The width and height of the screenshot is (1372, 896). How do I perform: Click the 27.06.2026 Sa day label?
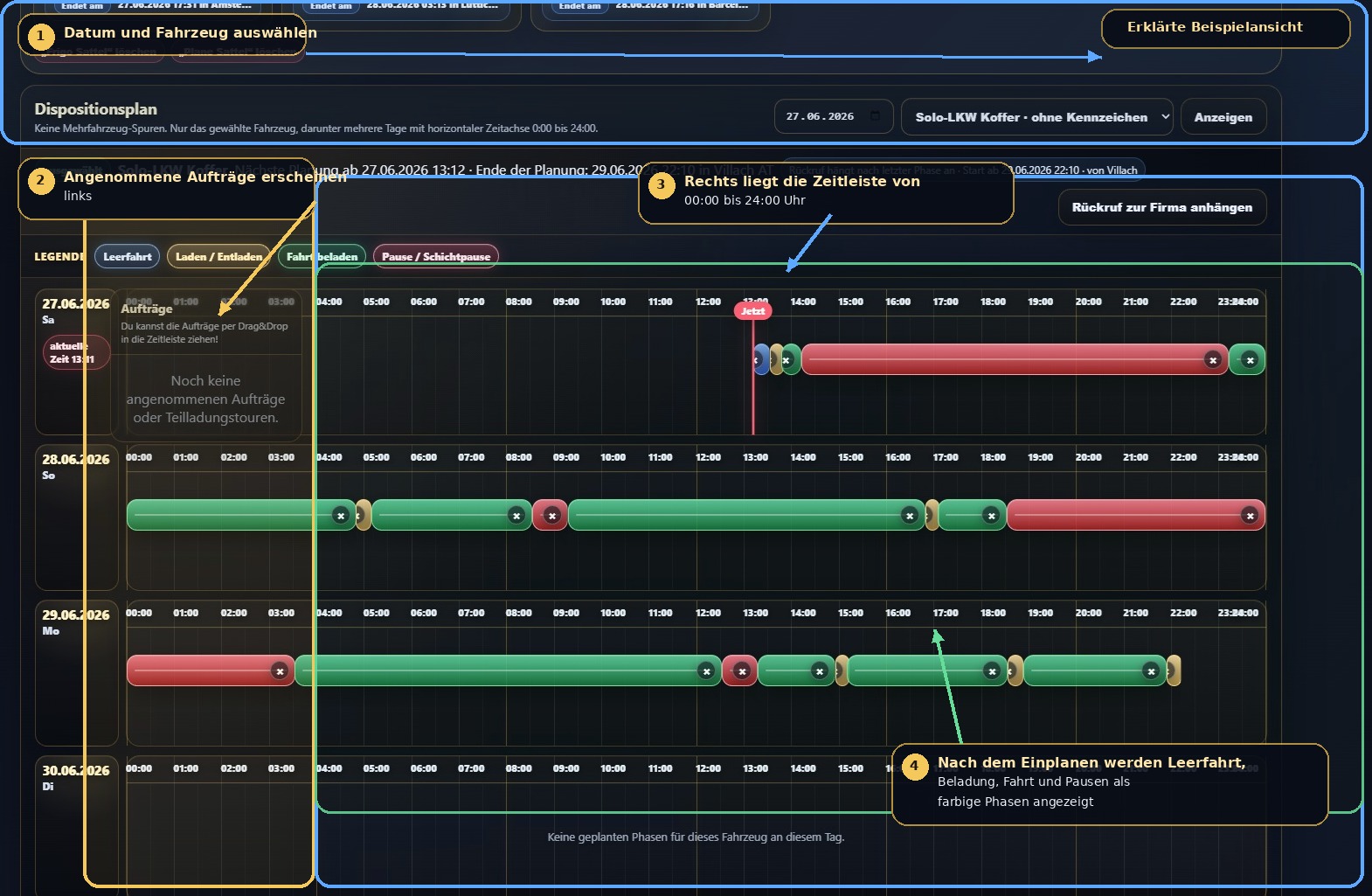pyautogui.click(x=76, y=310)
